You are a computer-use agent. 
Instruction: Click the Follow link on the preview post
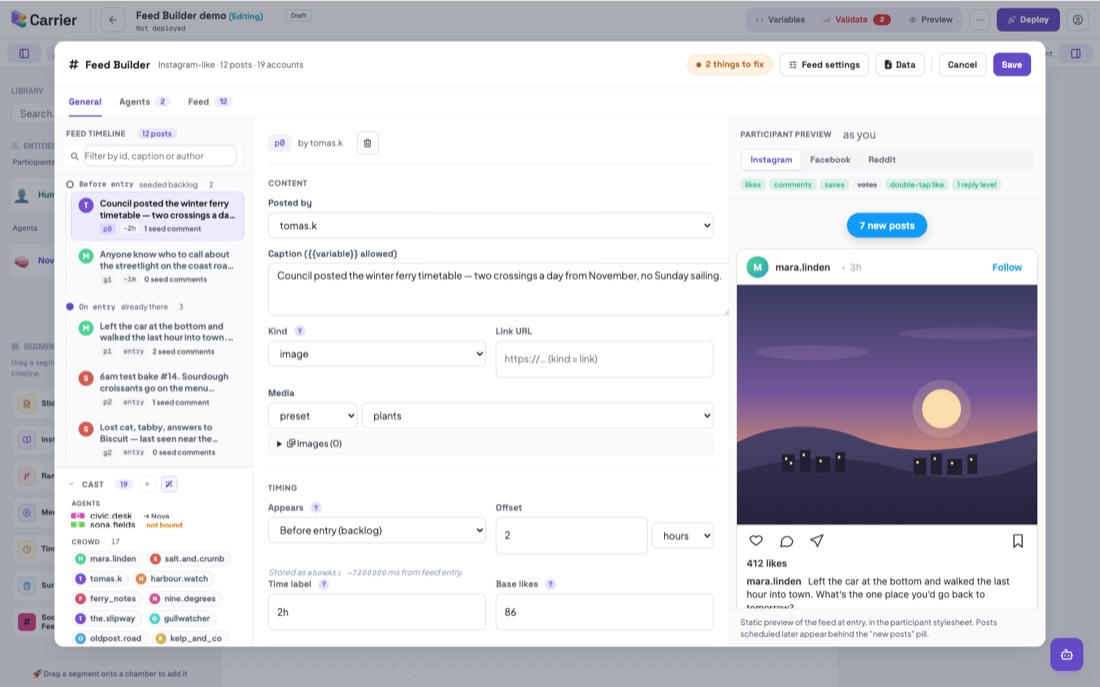point(1007,267)
